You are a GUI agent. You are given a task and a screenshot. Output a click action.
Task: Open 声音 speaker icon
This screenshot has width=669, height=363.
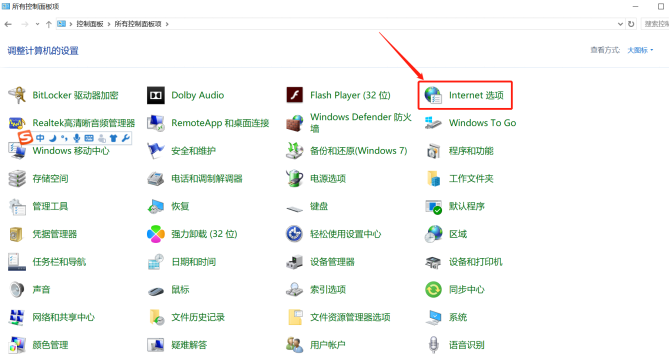tap(17, 290)
